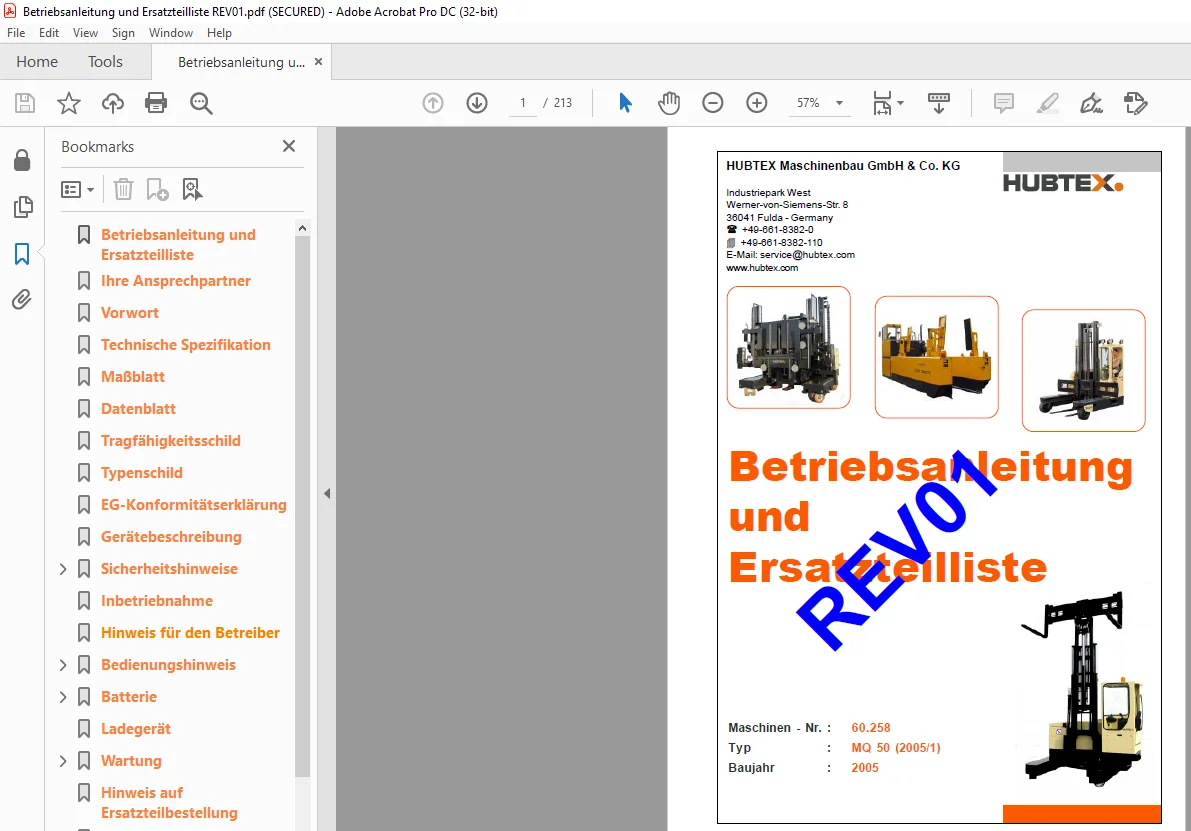1191x831 pixels.
Task: Add document to starred with star icon
Action: coord(69,103)
